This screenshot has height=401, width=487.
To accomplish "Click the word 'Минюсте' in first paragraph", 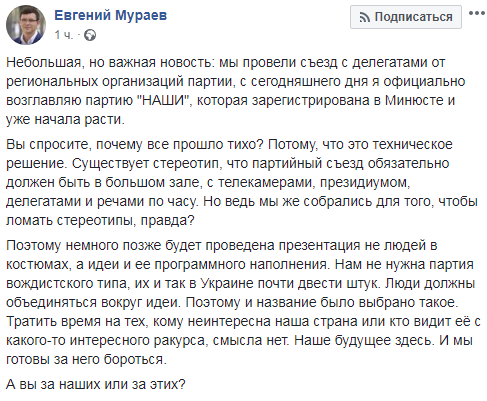I will tap(414, 100).
